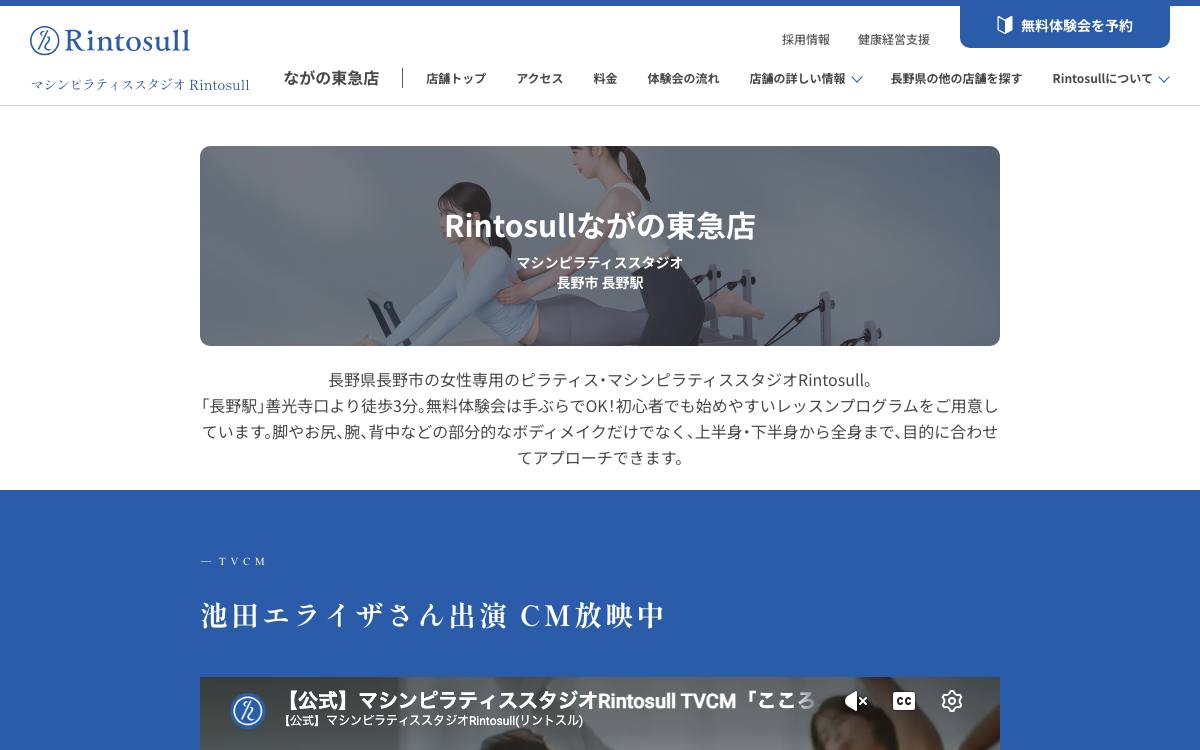Expand the Rintosullについて dropdown chevron
Viewport: 1200px width, 750px height.
[x=1164, y=79]
